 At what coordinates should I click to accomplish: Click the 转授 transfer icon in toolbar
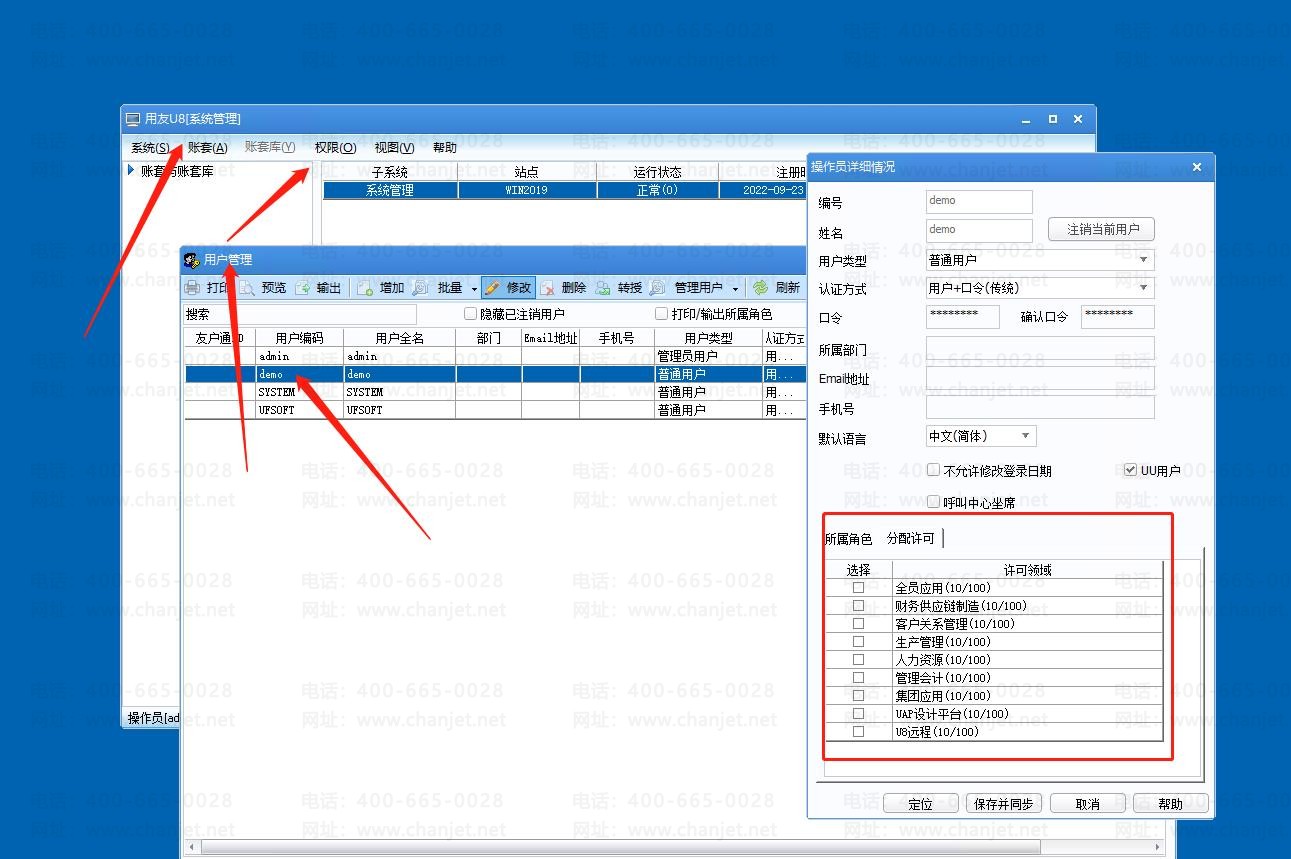coord(603,288)
